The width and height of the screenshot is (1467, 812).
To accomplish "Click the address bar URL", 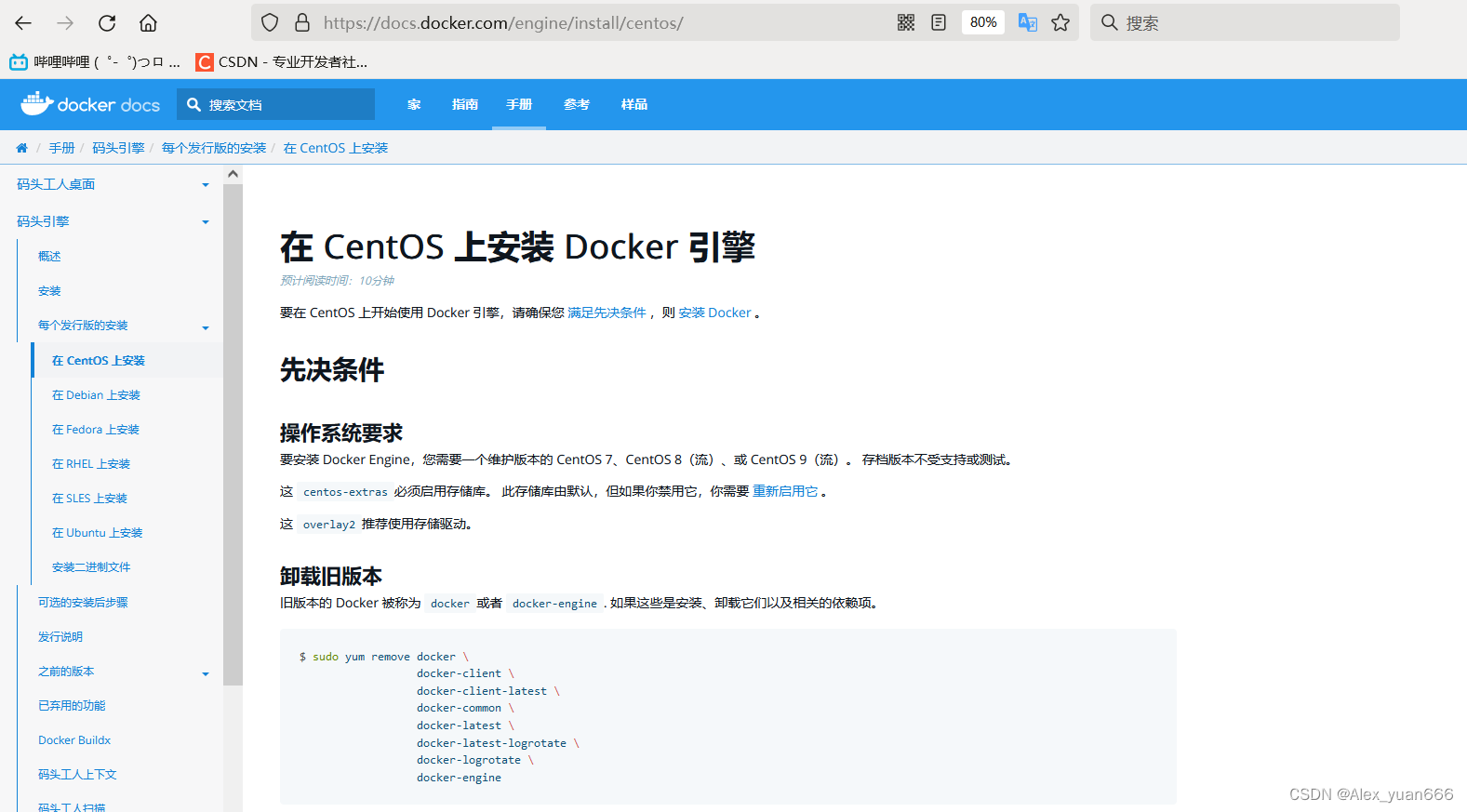I will [503, 22].
